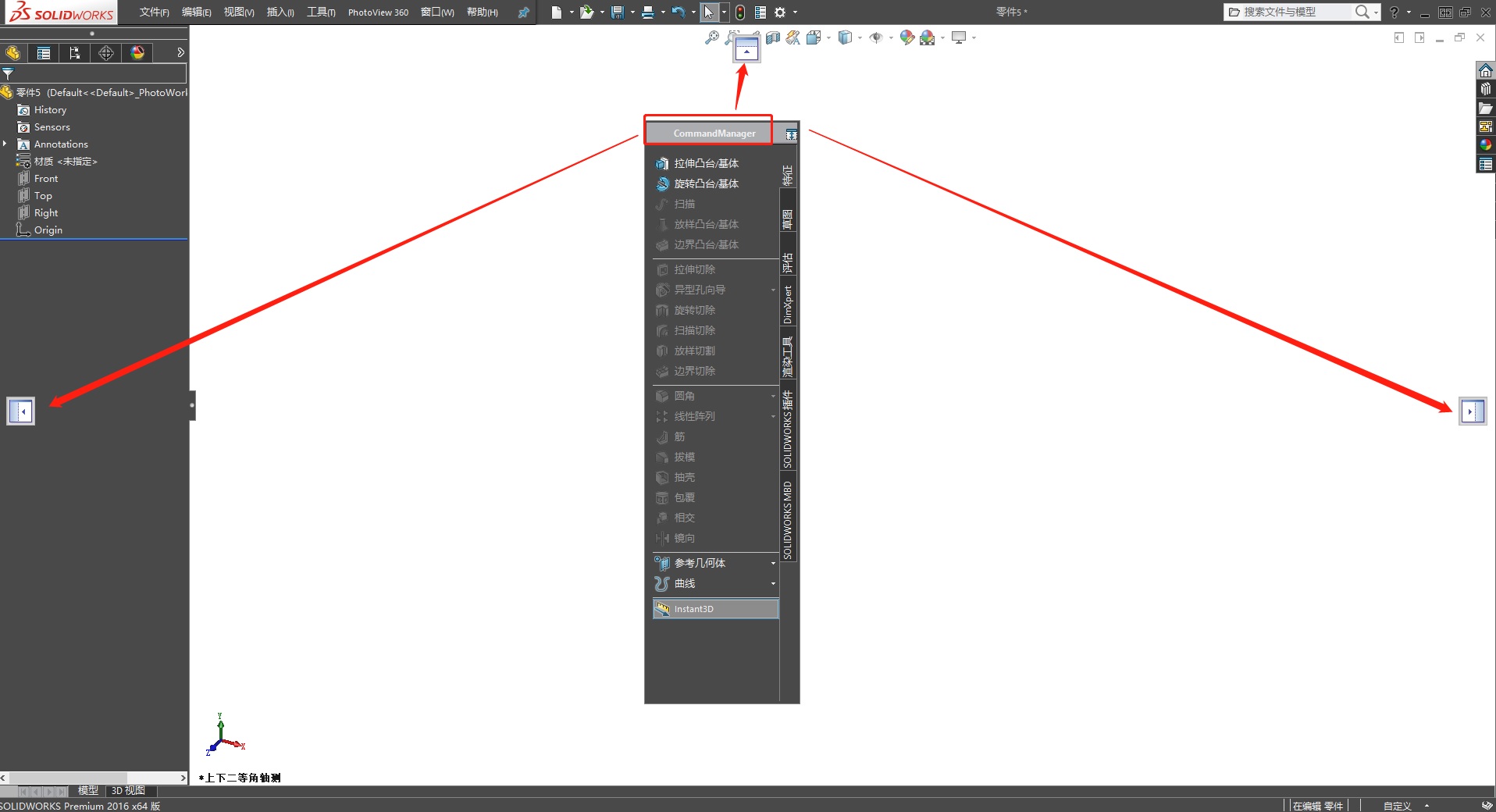
Task: Expand more manager tabs with the chevron
Action: coord(180,53)
